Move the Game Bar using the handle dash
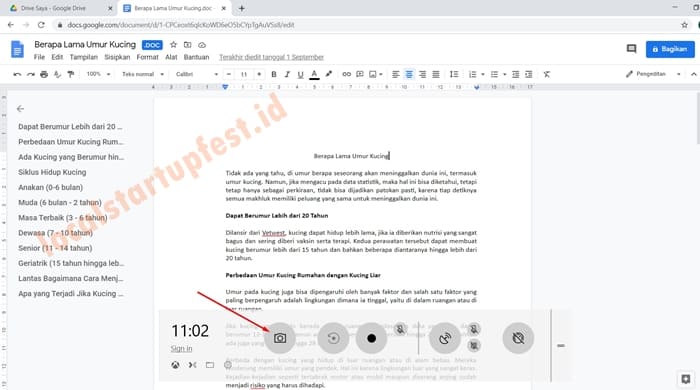This screenshot has height=390, width=700. pos(561,345)
